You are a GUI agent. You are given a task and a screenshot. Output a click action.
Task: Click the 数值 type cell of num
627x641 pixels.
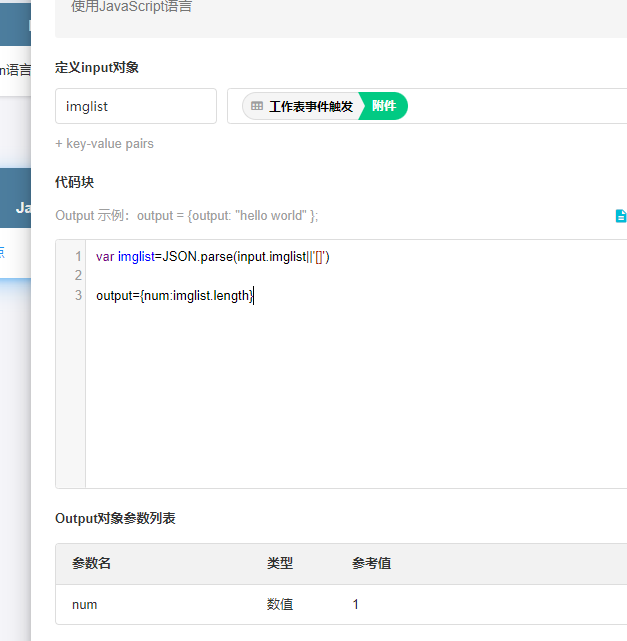click(280, 605)
